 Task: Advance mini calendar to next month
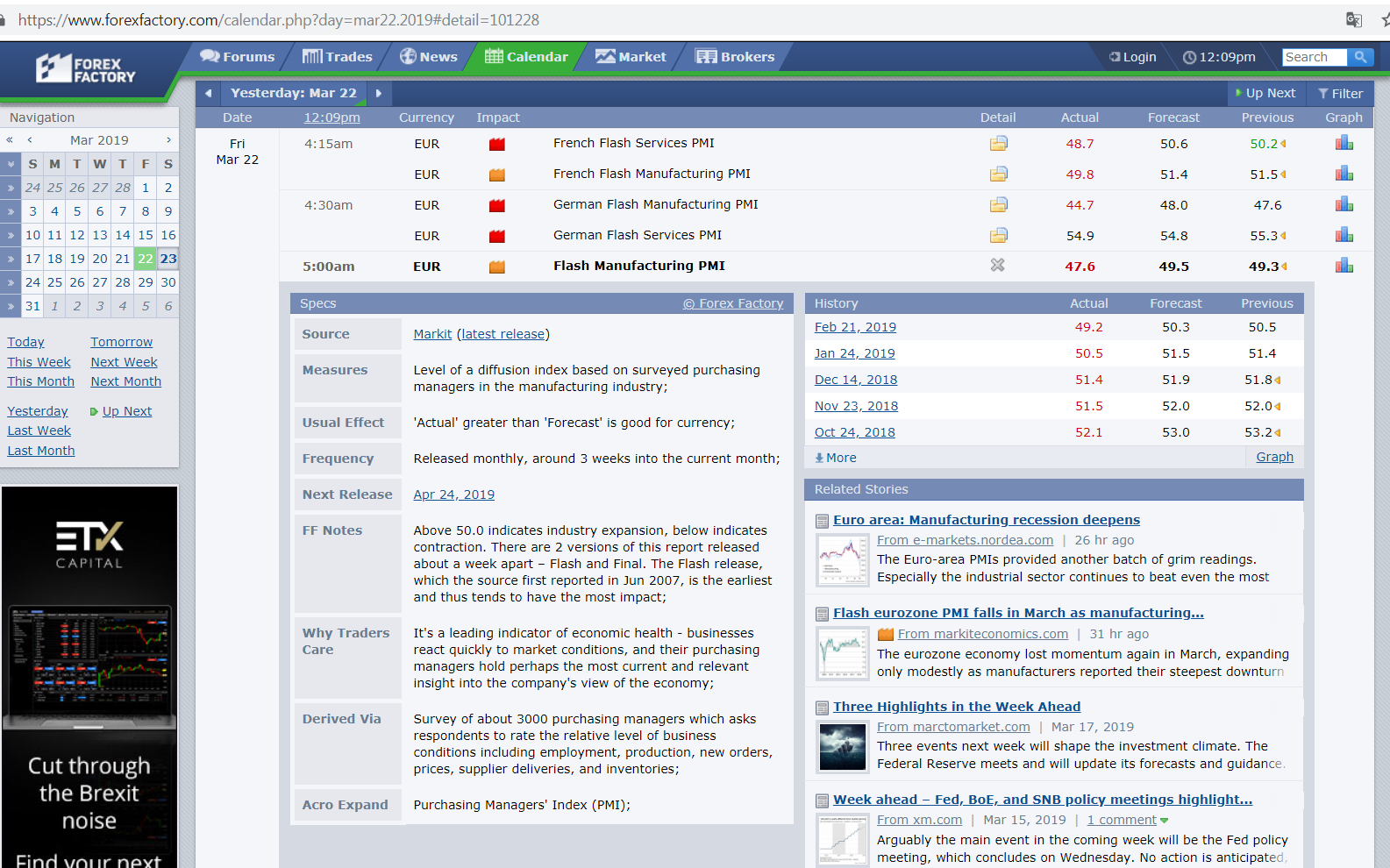click(168, 140)
